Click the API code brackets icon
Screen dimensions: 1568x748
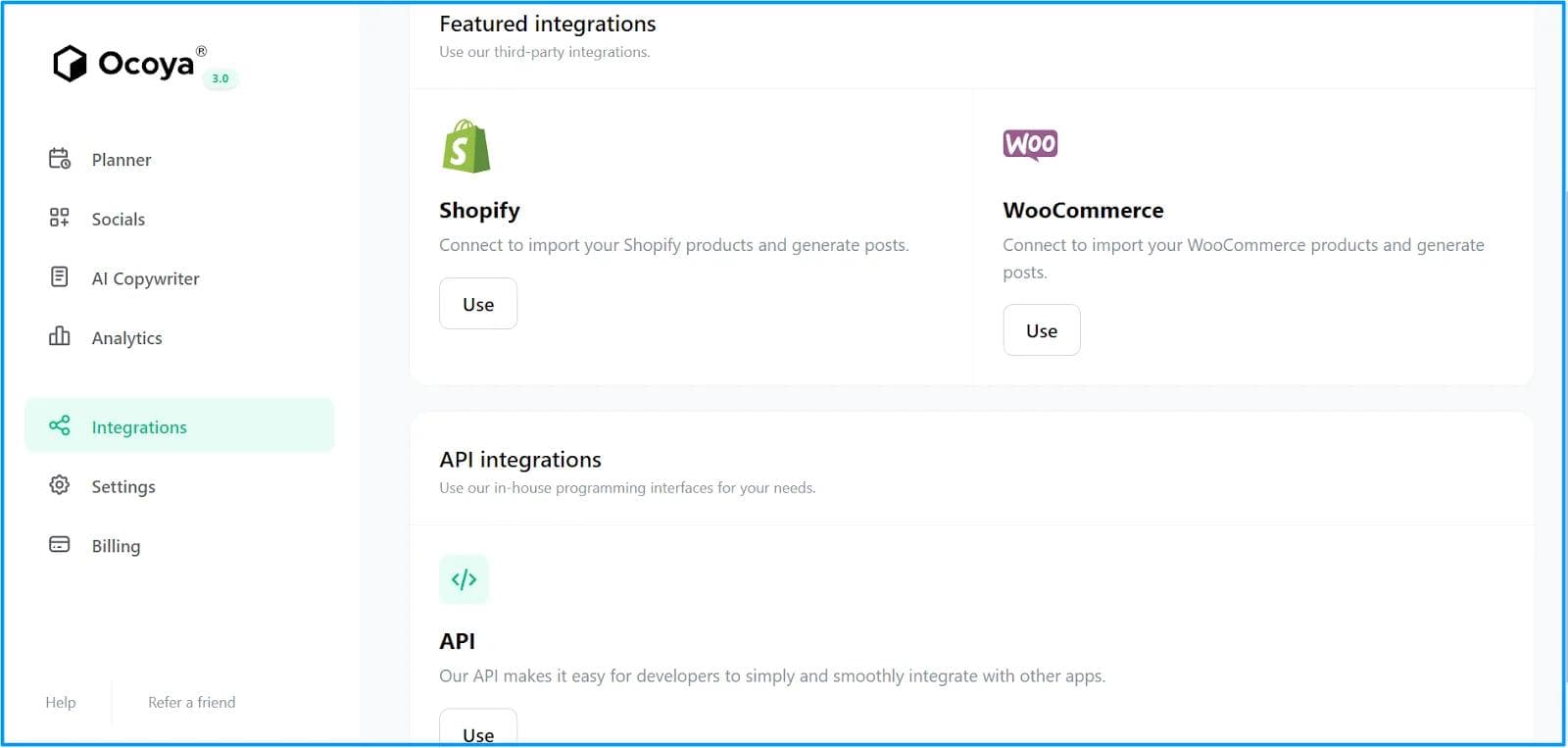464,579
